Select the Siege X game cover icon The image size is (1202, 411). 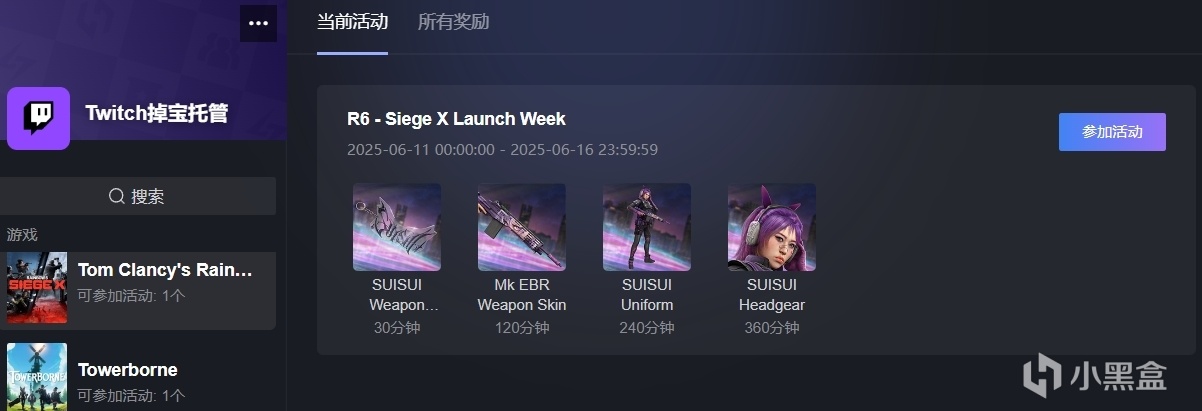tap(37, 287)
